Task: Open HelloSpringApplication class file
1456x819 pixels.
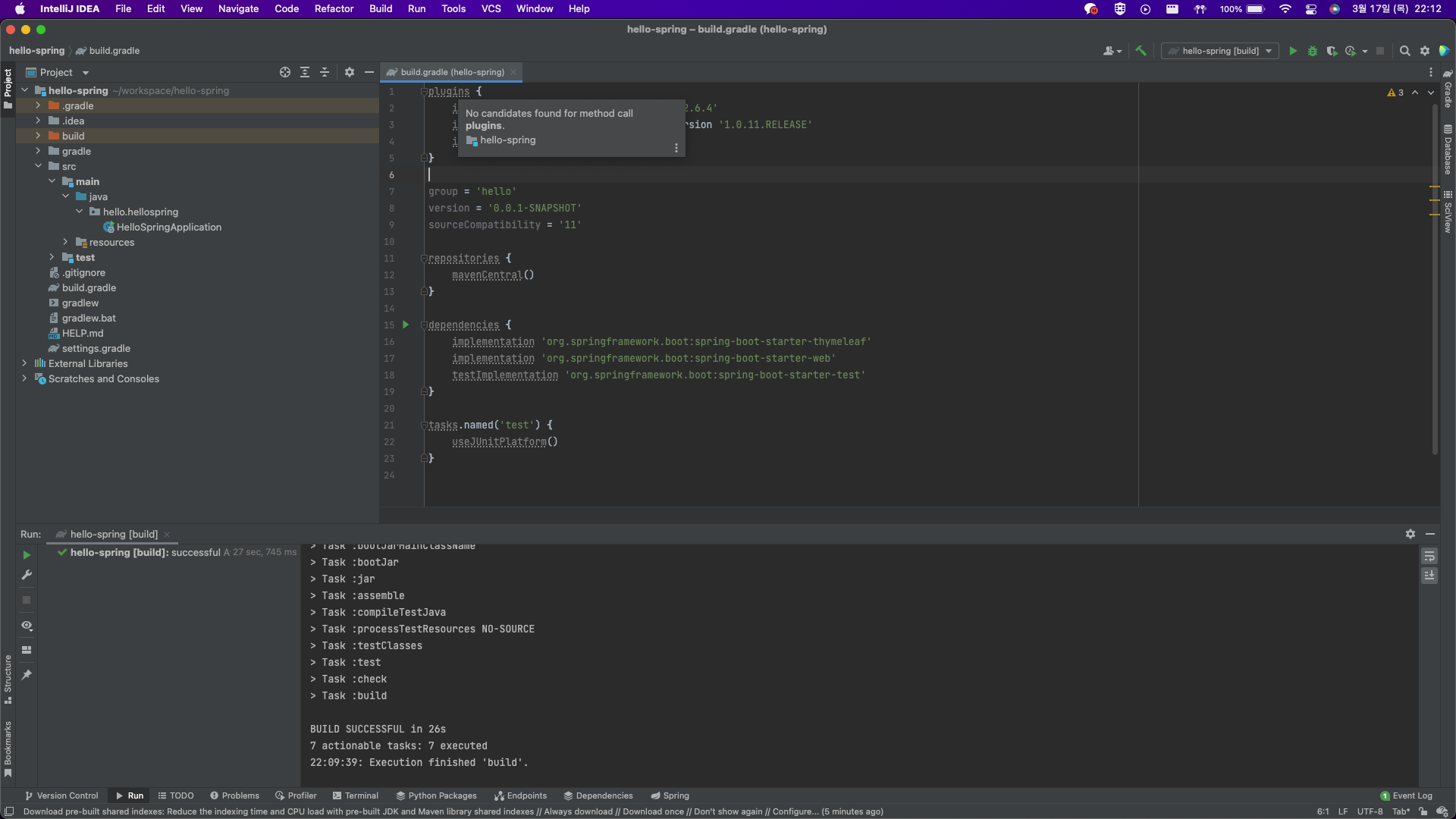Action: click(x=168, y=227)
